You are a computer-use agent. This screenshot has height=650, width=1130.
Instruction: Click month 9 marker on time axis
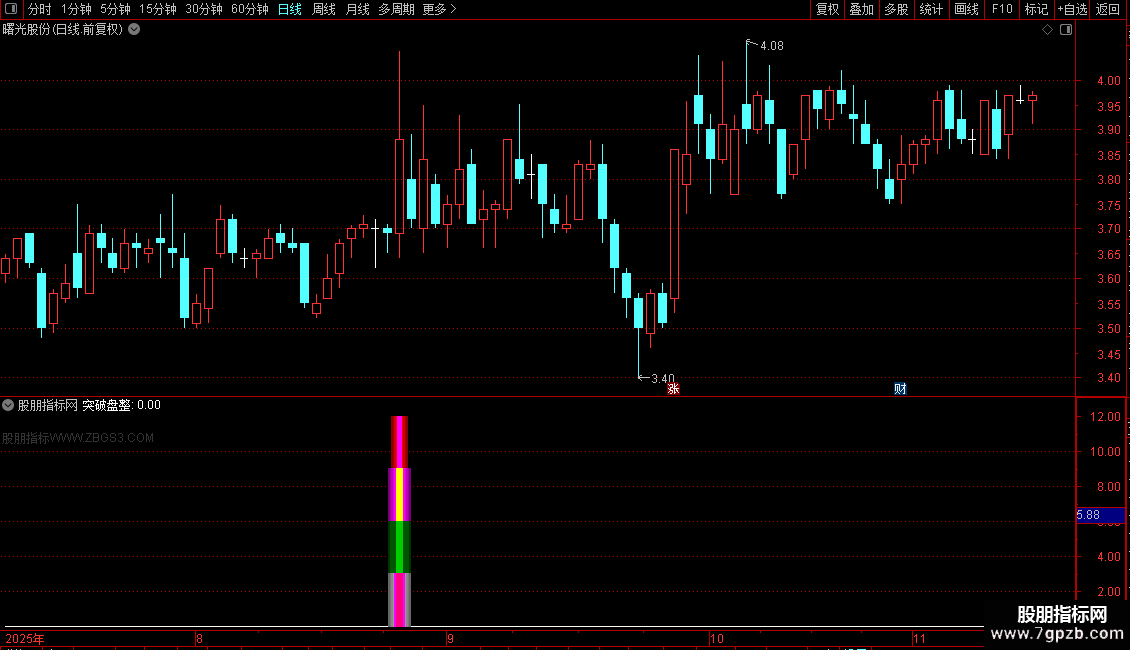point(450,639)
